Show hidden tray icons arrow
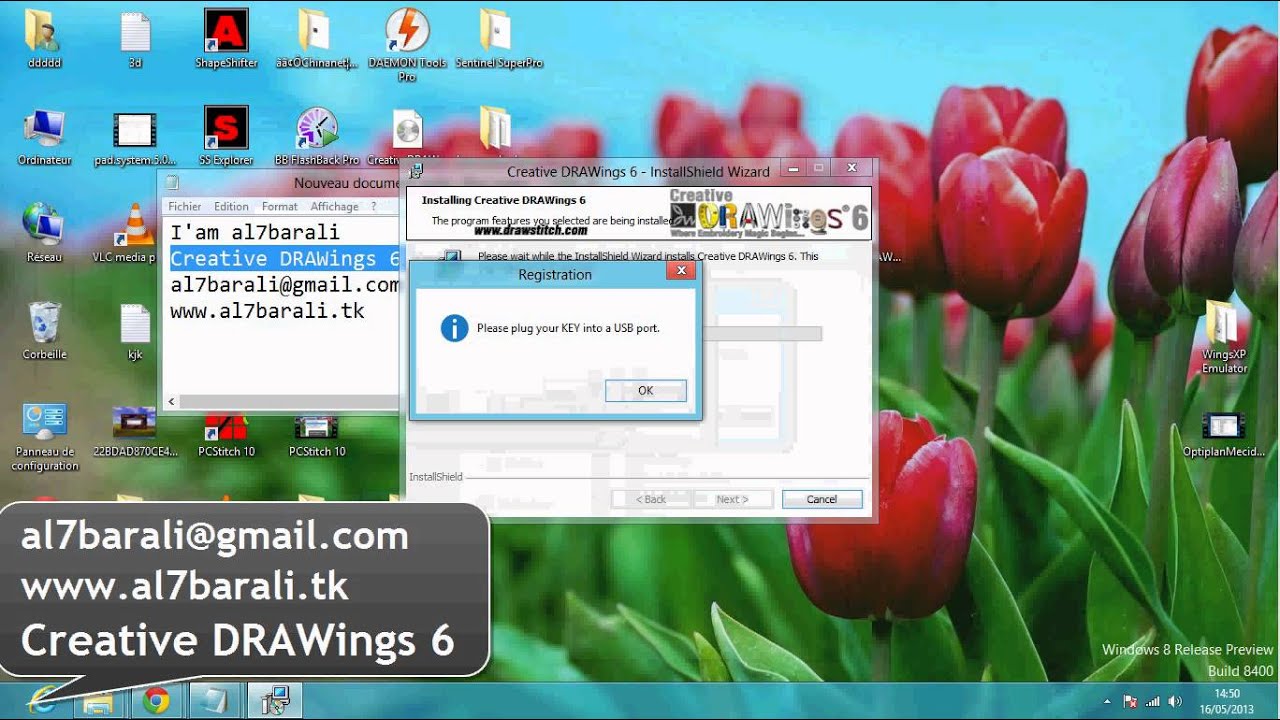Image resolution: width=1280 pixels, height=720 pixels. tap(1107, 702)
